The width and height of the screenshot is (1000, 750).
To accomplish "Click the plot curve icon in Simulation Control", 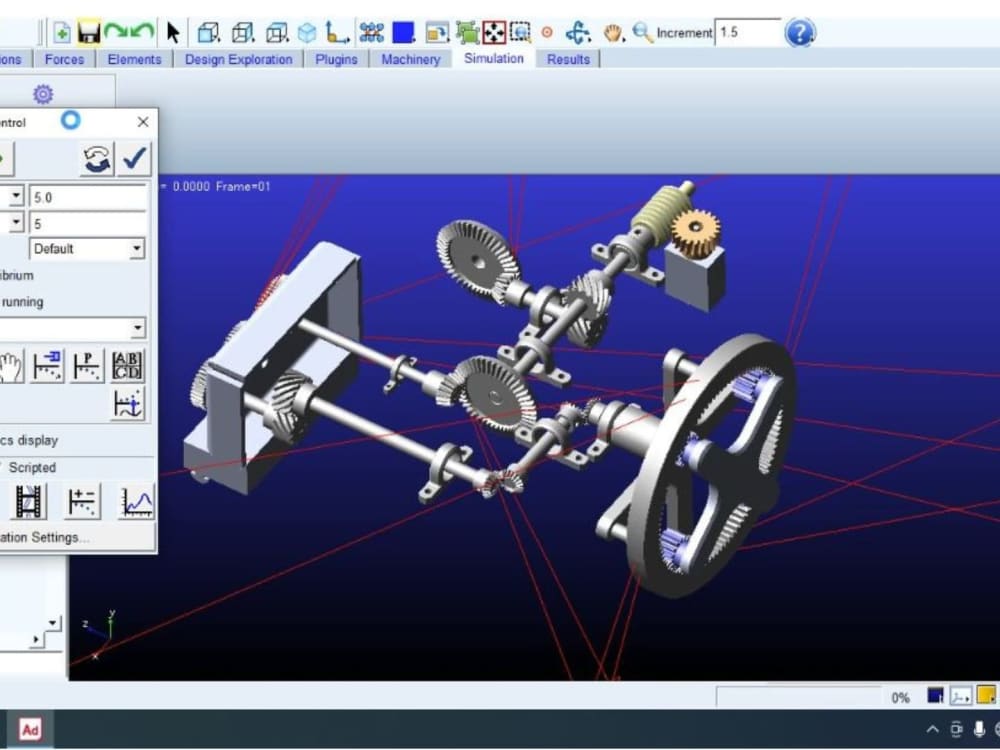I will coord(134,502).
